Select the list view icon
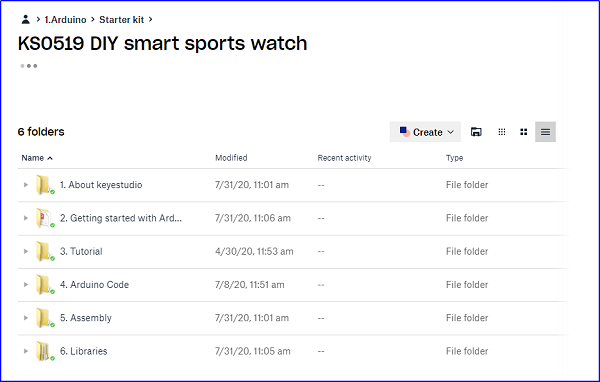 545,132
